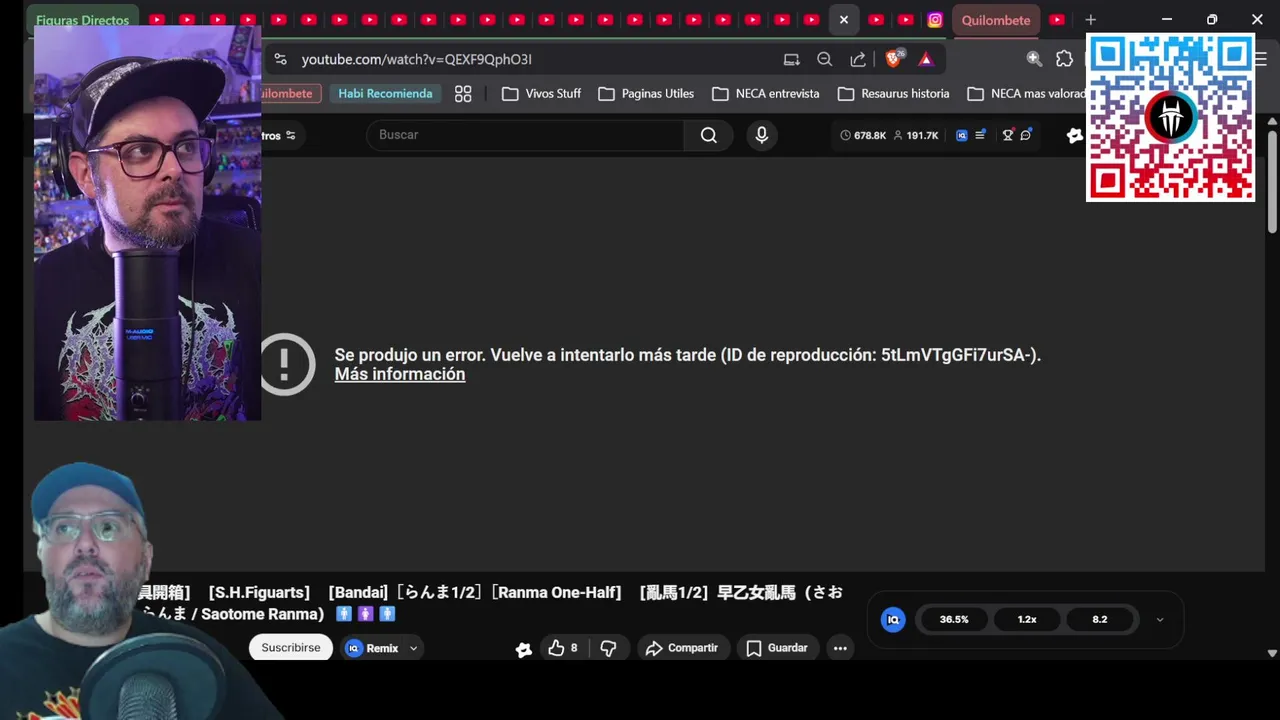Switch to the Quilombete tab
Viewport: 1280px width, 720px height.
tap(996, 20)
